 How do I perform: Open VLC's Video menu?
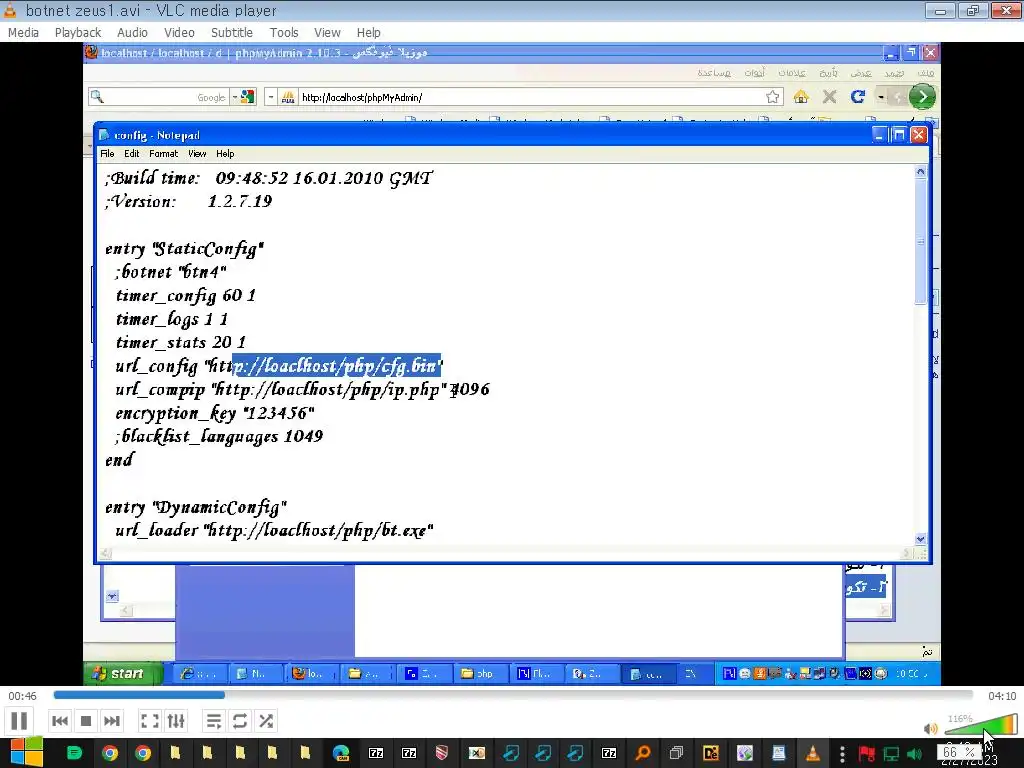(x=179, y=33)
